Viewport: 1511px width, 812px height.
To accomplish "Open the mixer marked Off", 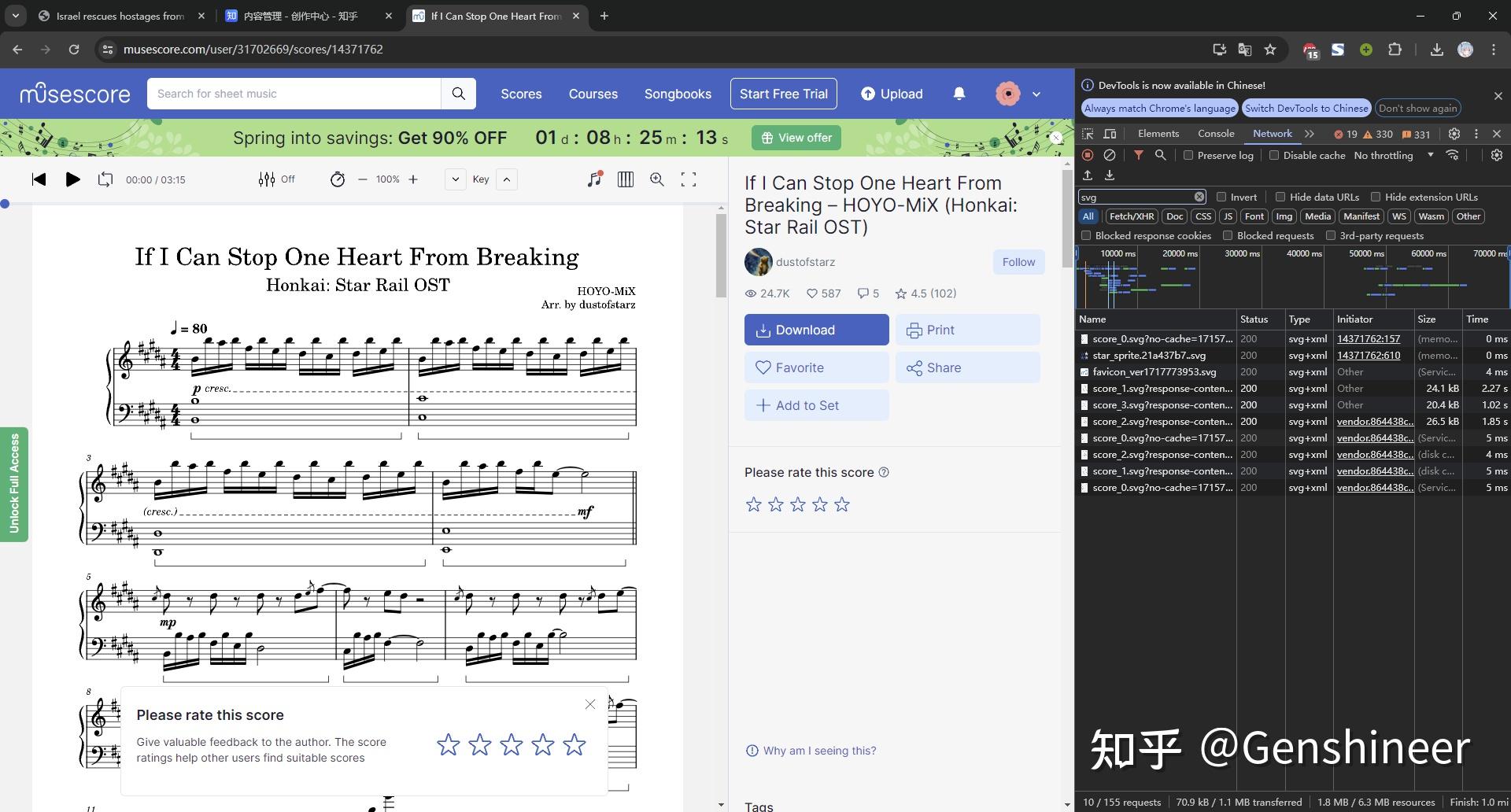I will coord(276,179).
